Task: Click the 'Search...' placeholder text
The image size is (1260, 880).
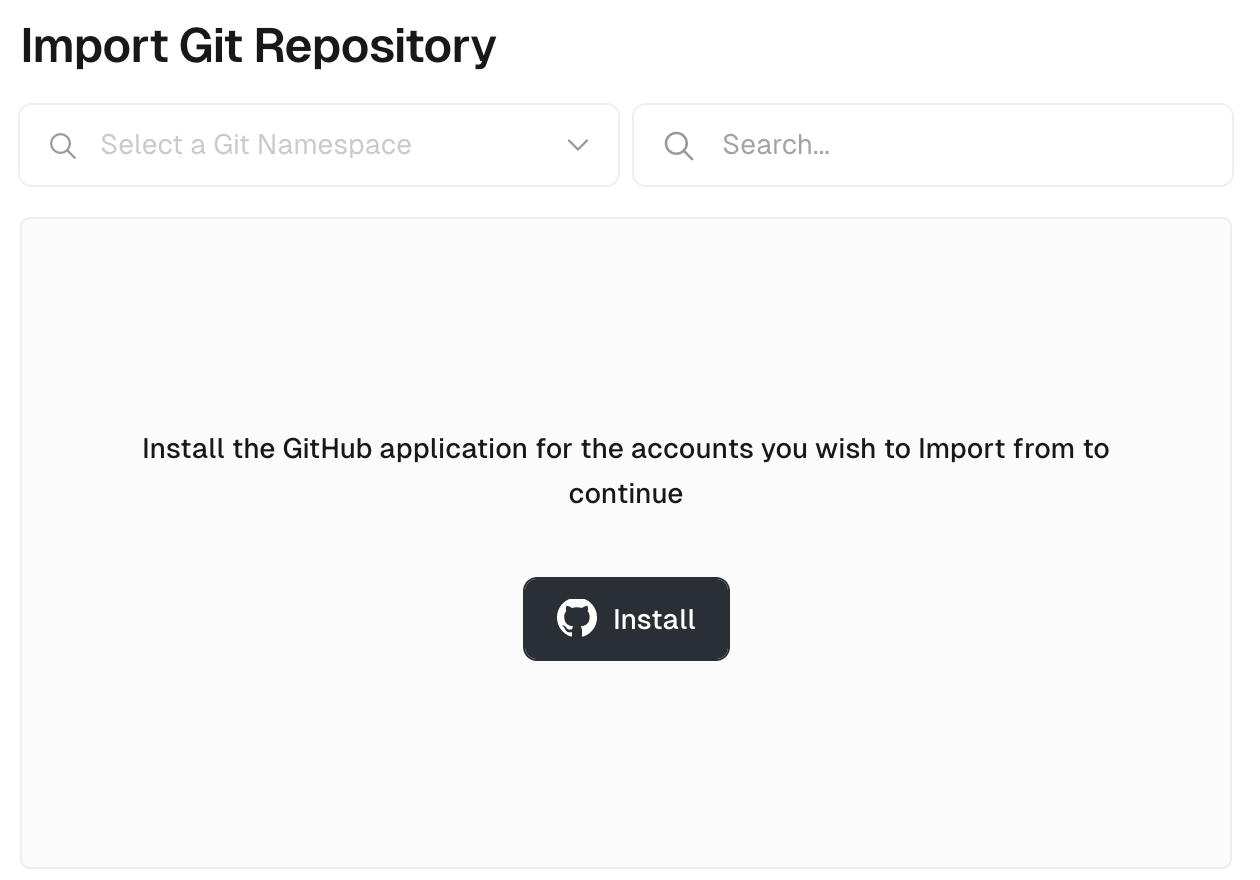Action: click(776, 145)
